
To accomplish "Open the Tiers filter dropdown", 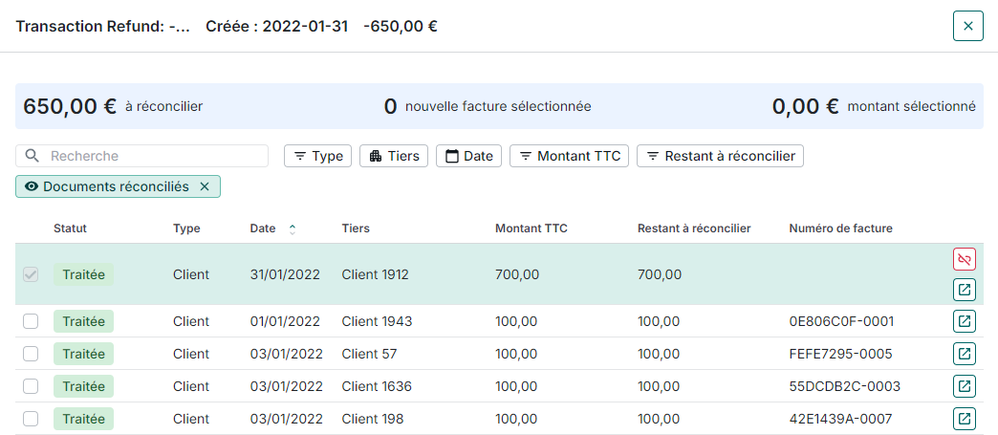I will point(394,156).
